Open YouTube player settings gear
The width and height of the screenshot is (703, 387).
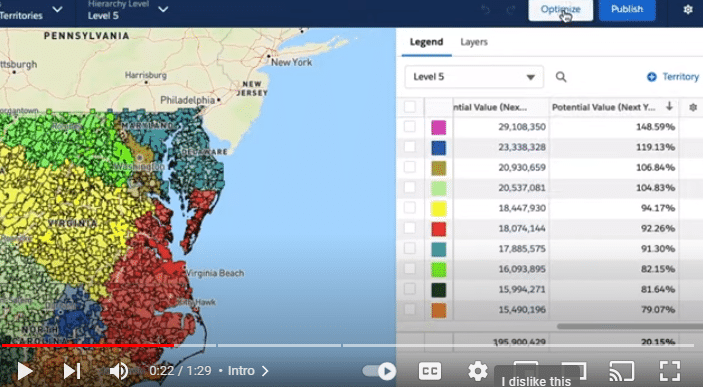[477, 371]
